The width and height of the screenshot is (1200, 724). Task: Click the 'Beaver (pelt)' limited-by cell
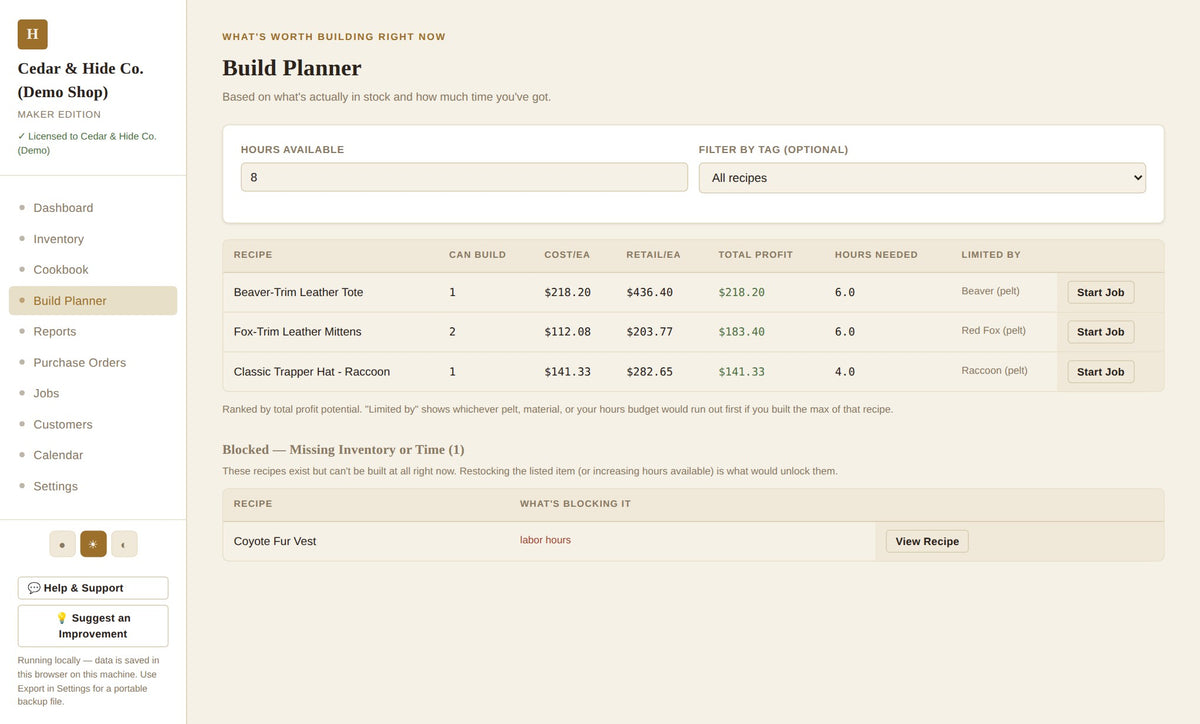(x=990, y=291)
